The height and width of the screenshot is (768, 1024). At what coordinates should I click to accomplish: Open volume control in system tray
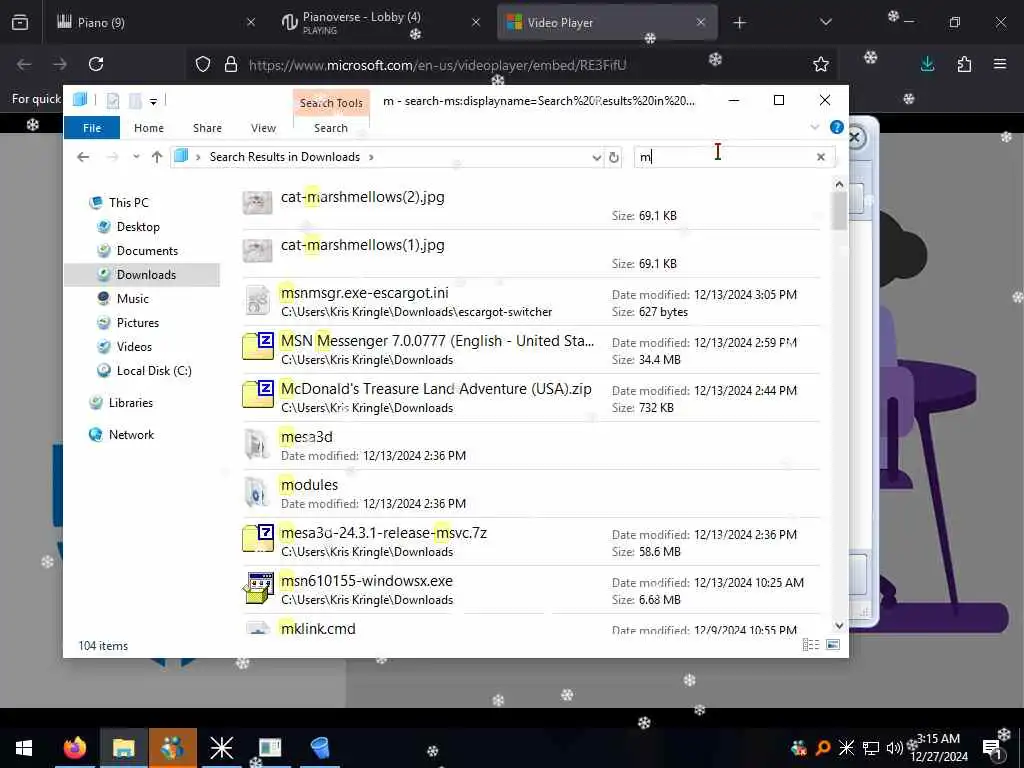[x=894, y=748]
